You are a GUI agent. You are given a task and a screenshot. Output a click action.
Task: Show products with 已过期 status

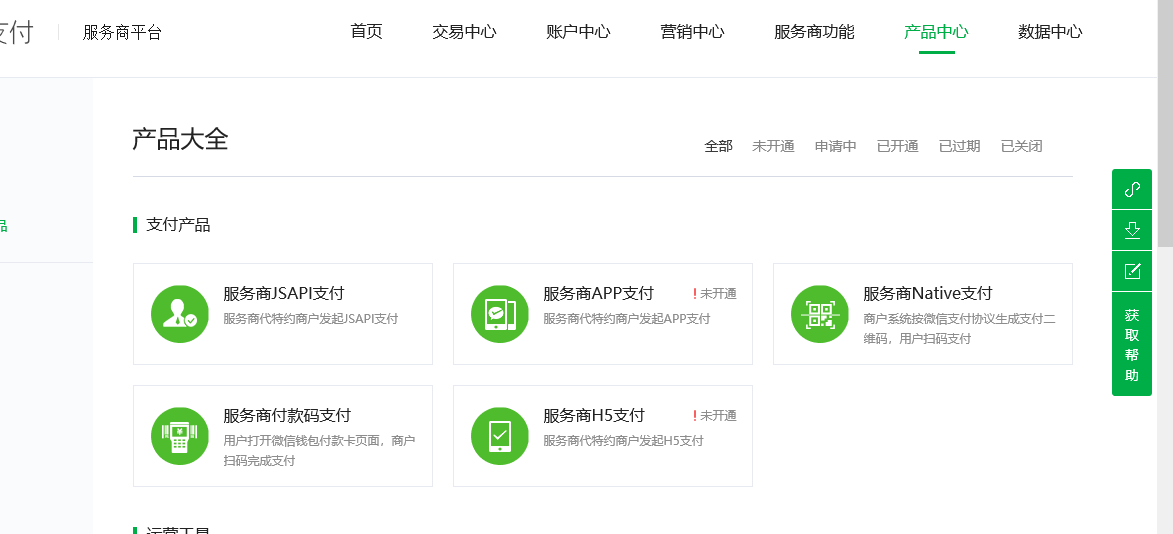click(x=959, y=146)
